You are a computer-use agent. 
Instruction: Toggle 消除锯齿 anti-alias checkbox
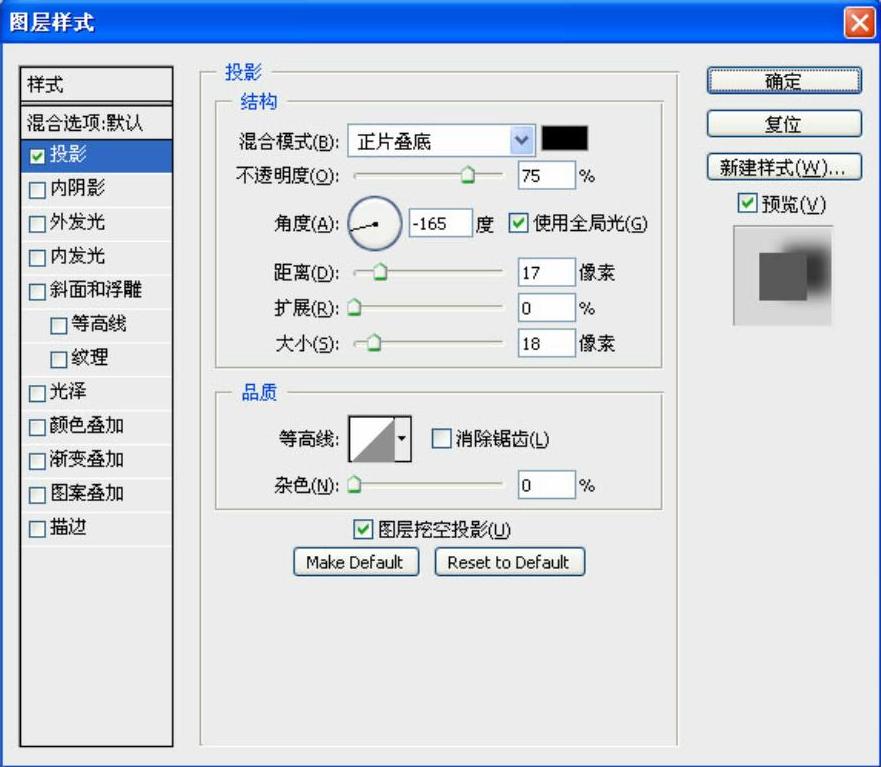pos(441,438)
